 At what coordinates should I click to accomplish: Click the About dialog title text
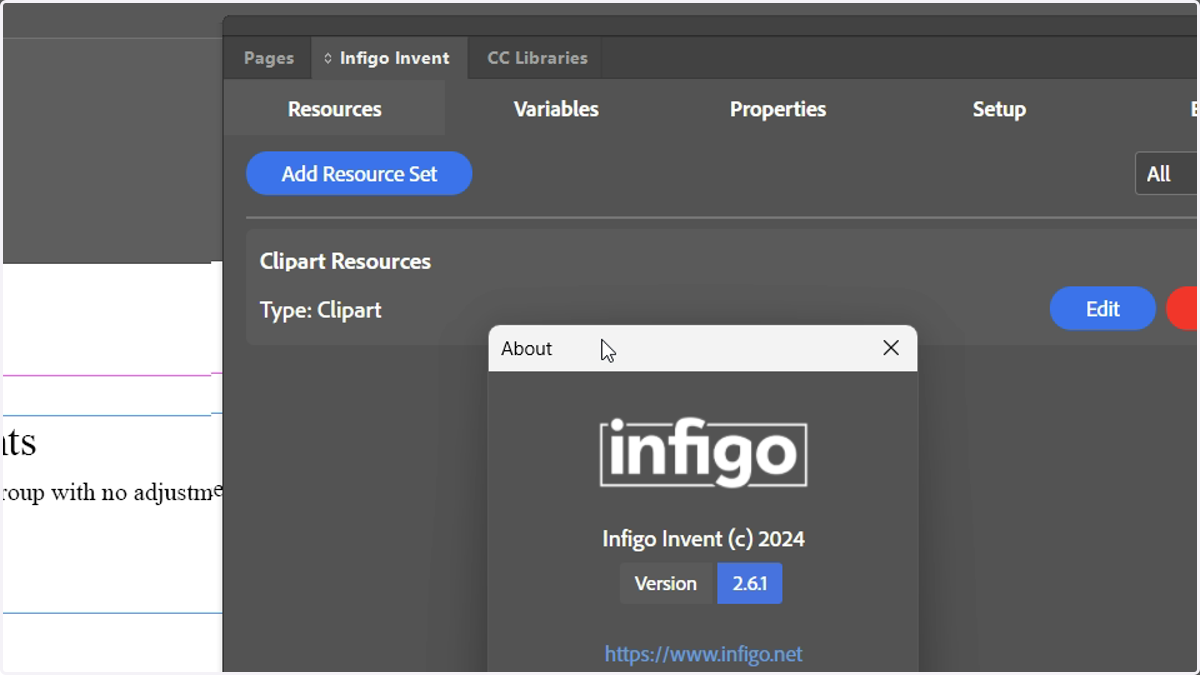(526, 348)
